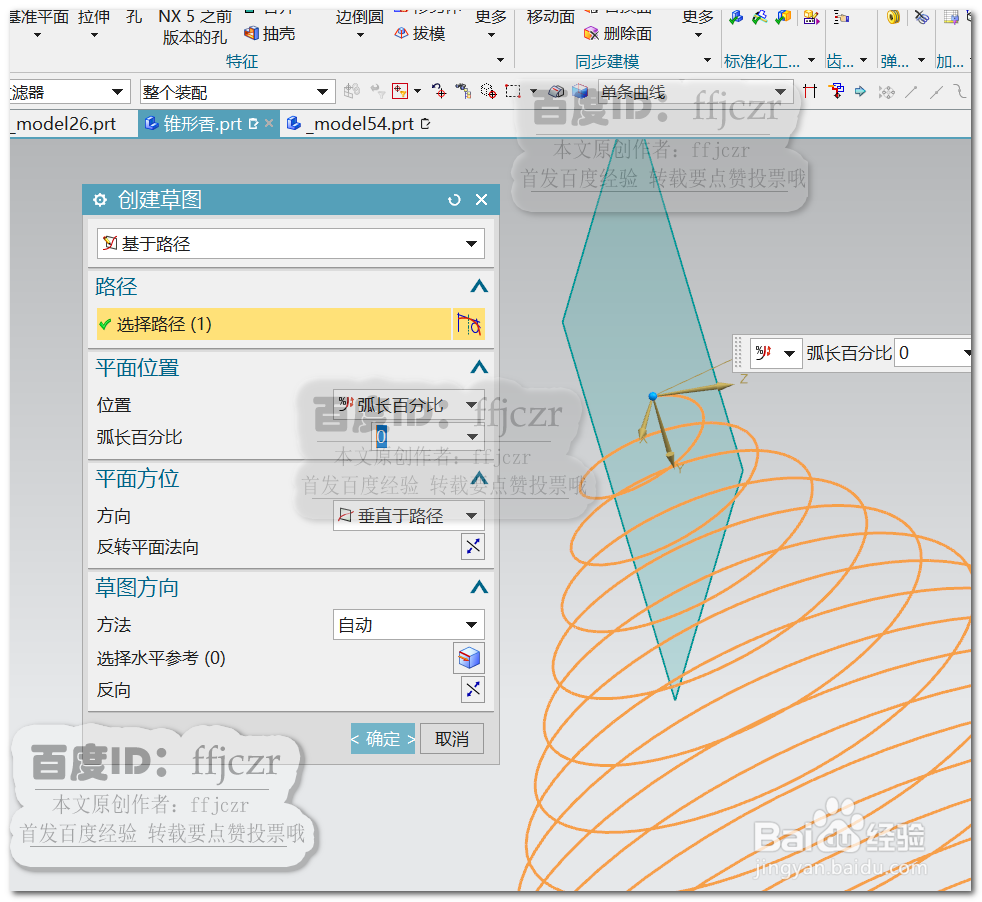Open the on-screen 弧长百分比 type dropdown arrow
Screen dimensions: 982x902
(789, 353)
